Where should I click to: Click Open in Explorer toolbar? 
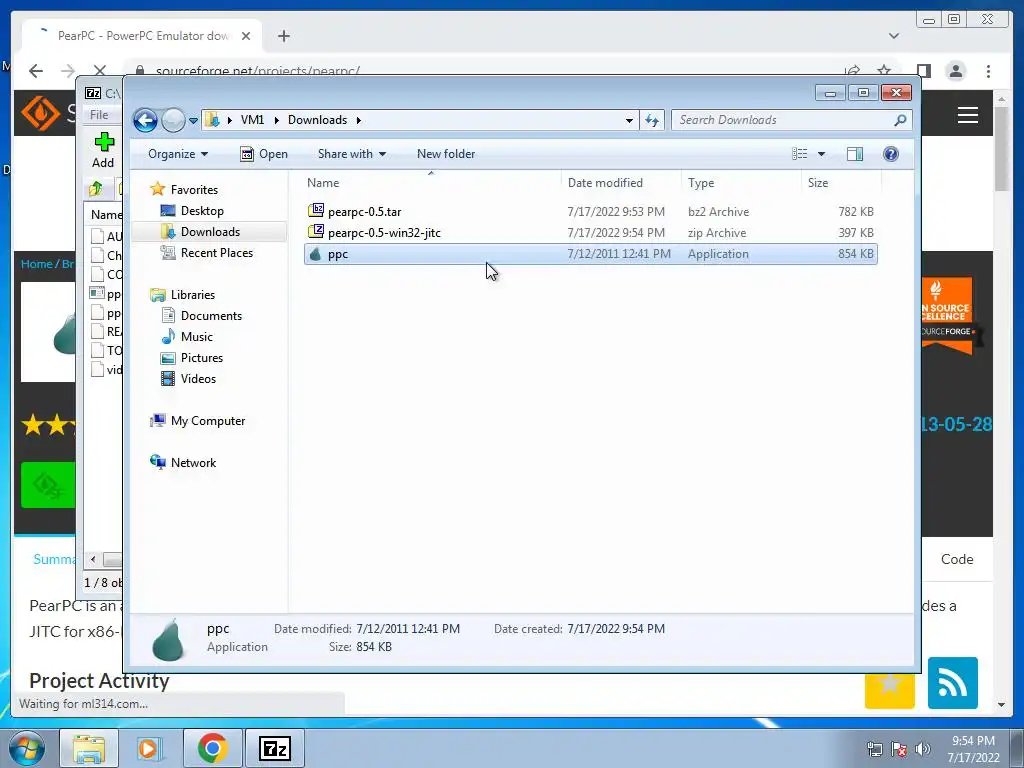264,154
